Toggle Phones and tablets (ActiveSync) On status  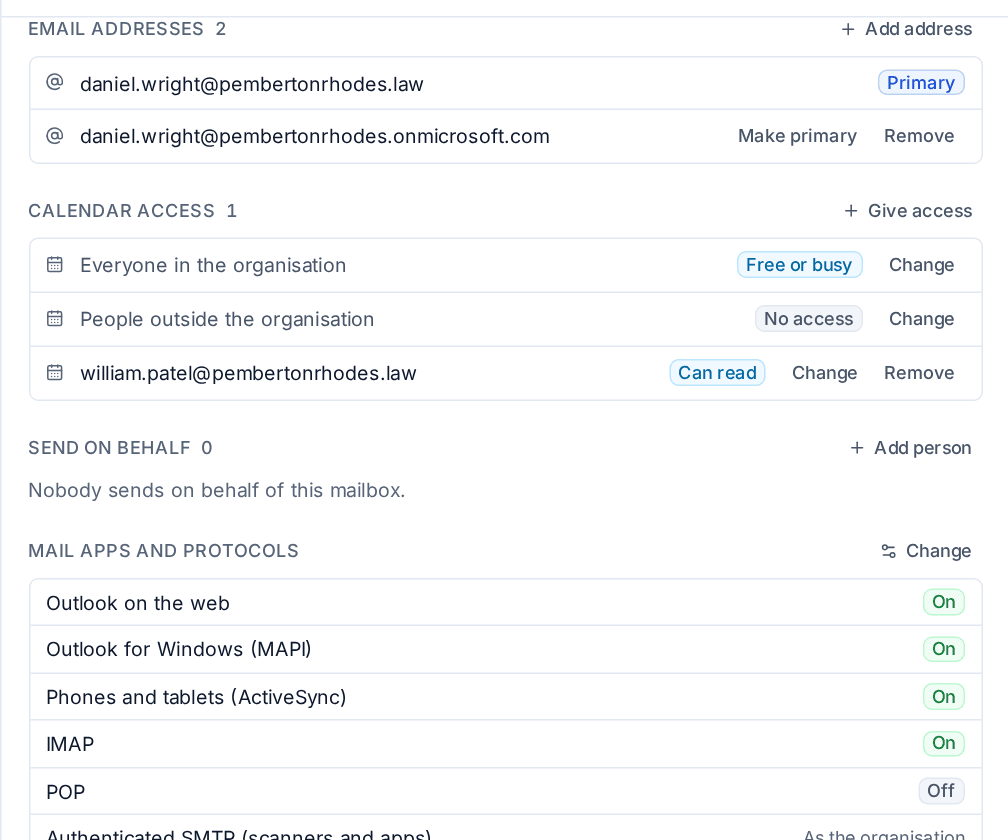pyautogui.click(x=944, y=697)
